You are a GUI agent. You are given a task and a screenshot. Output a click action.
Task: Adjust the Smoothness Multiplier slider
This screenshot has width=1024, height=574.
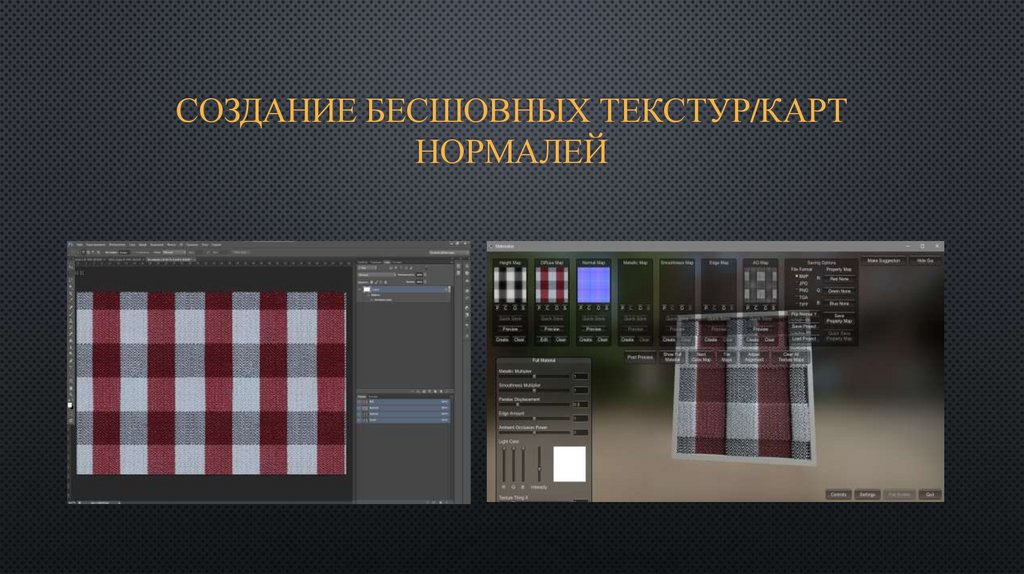(534, 391)
